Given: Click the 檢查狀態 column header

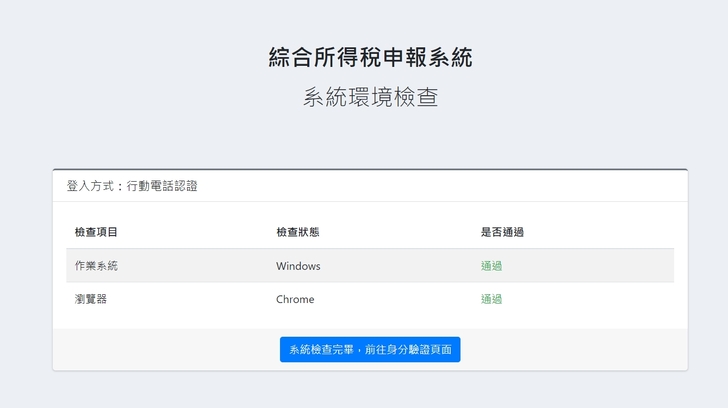Looking at the screenshot, I should click(298, 232).
